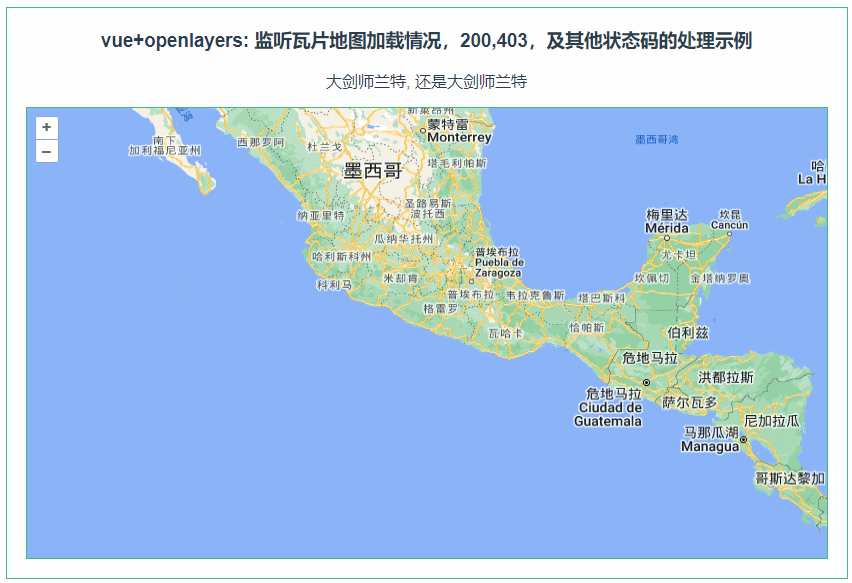Click the 塔巴斯科 label

pyautogui.click(x=602, y=298)
